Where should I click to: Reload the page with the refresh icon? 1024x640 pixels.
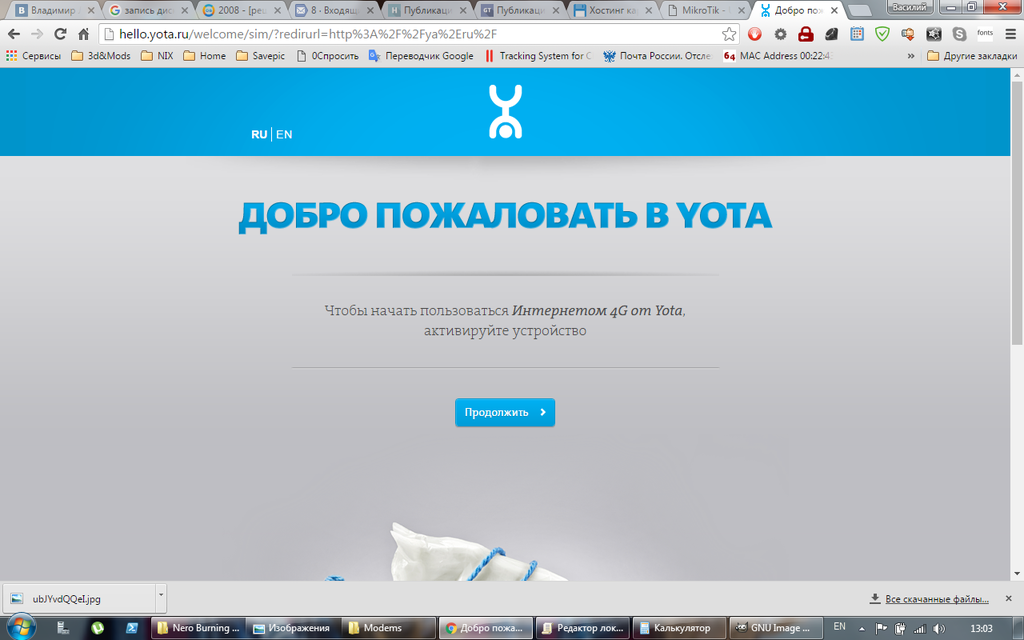[60, 35]
